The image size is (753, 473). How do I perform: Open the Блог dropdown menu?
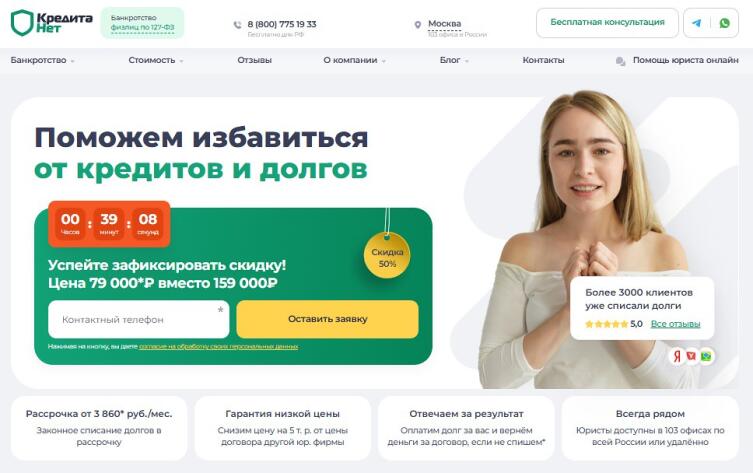[454, 60]
